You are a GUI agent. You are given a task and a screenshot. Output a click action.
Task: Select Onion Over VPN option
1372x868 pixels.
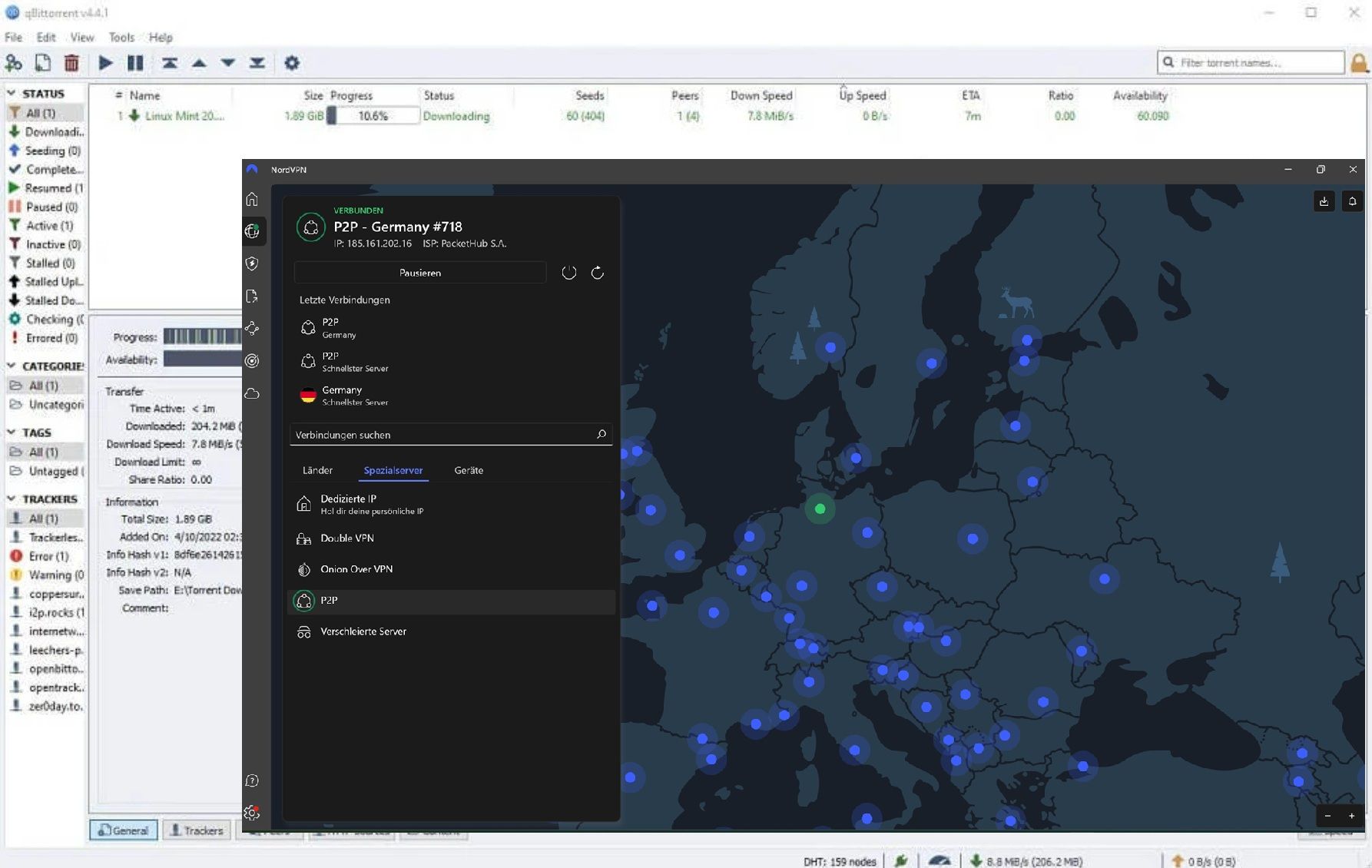(452, 569)
